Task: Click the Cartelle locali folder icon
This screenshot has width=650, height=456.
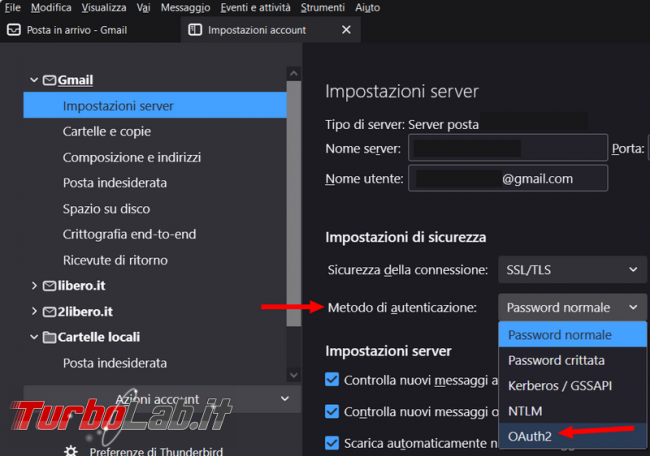Action: (x=49, y=337)
